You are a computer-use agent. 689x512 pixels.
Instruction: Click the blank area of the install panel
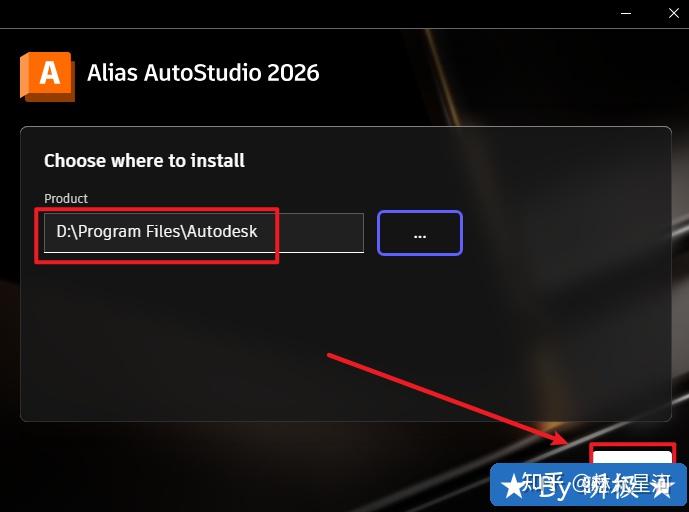coord(345,338)
